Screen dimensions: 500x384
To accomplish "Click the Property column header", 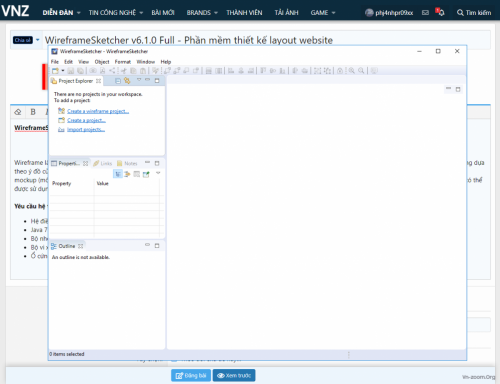I will 62,183.
